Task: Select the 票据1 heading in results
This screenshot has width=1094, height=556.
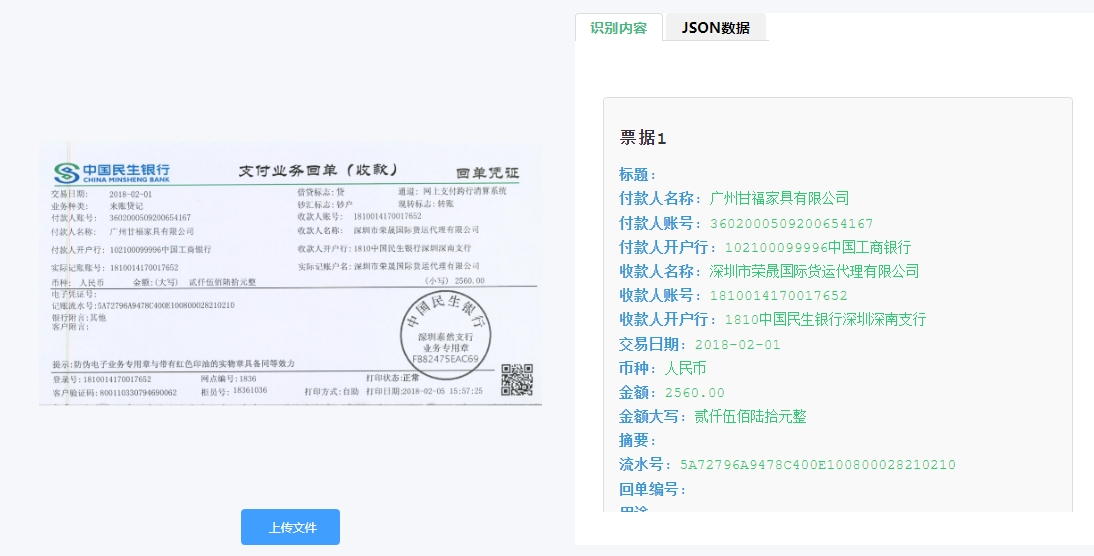Action: click(642, 138)
